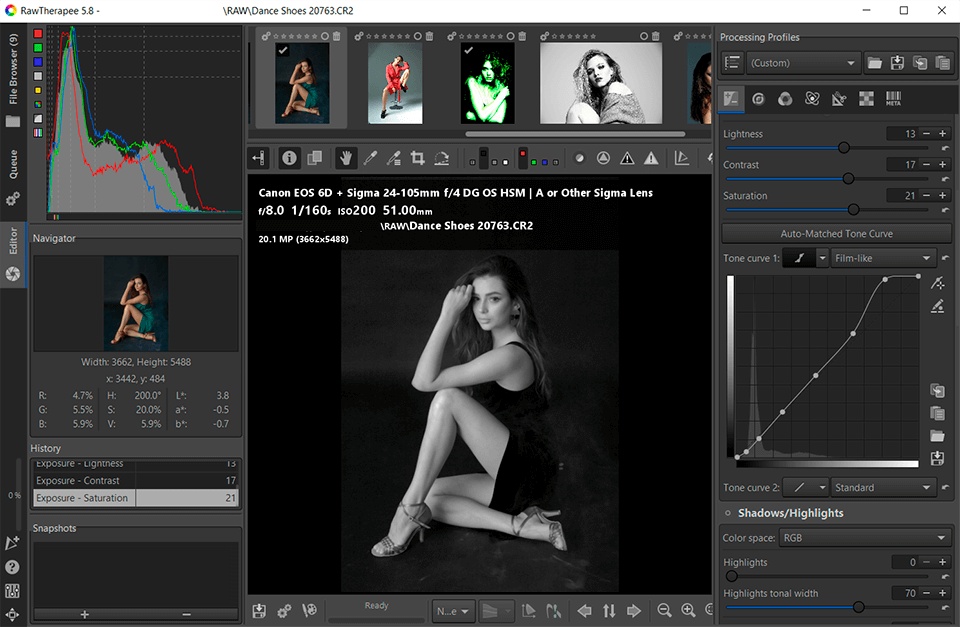The height and width of the screenshot is (627, 960).
Task: Pick white balance with the spot eyedropper
Action: coord(372,158)
